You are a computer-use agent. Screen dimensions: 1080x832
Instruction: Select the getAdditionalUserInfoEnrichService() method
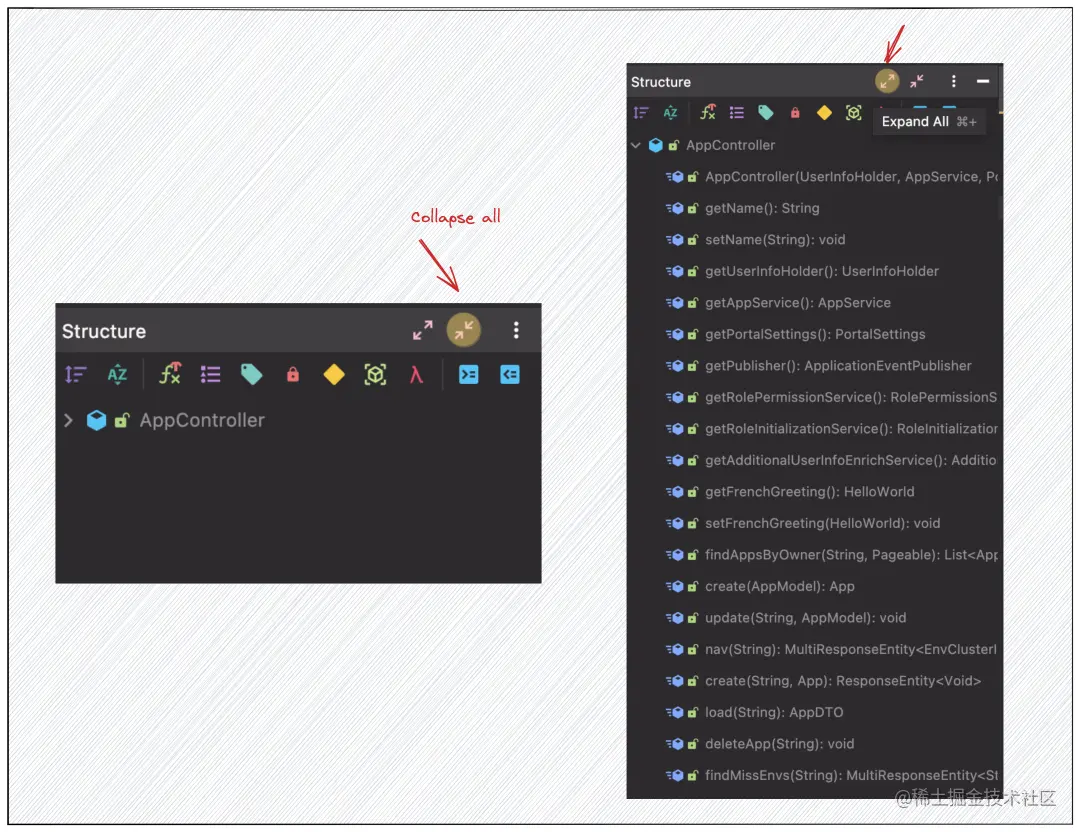(x=813, y=460)
